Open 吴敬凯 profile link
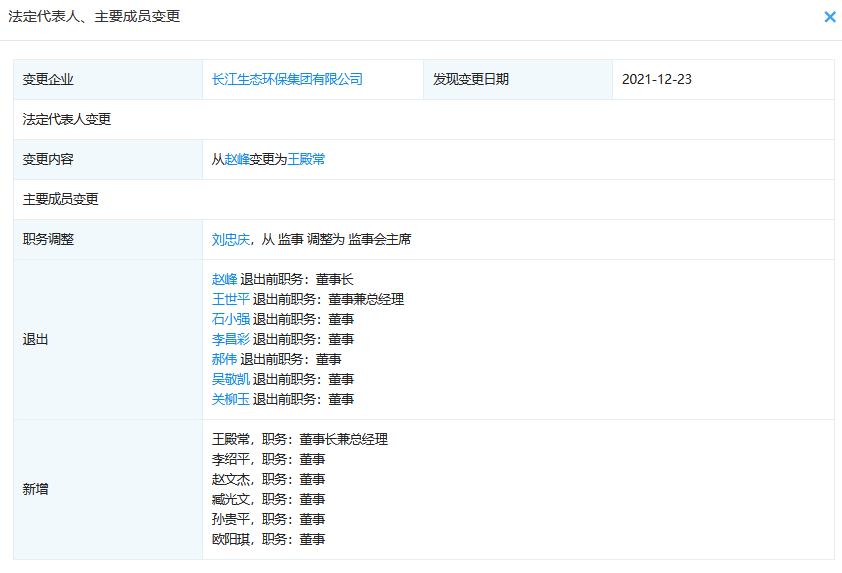Image resolution: width=842 pixels, height=573 pixels. pos(231,379)
